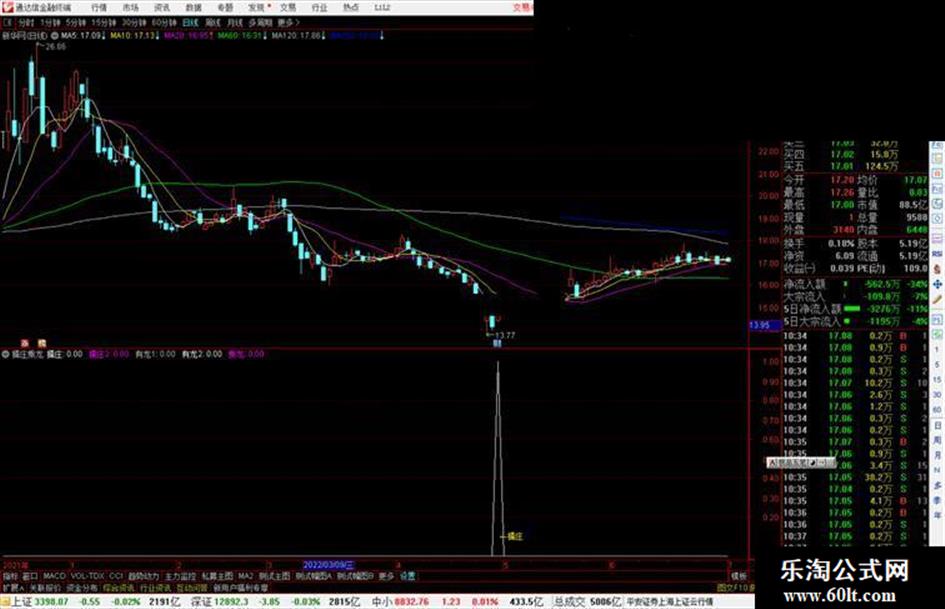
Task: Click the 通达信 app logo icon
Action: [7, 8]
